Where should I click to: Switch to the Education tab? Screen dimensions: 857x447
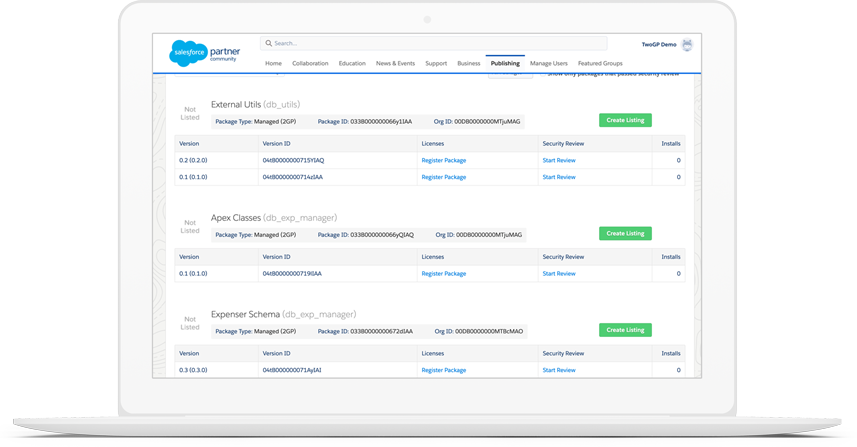pos(352,63)
